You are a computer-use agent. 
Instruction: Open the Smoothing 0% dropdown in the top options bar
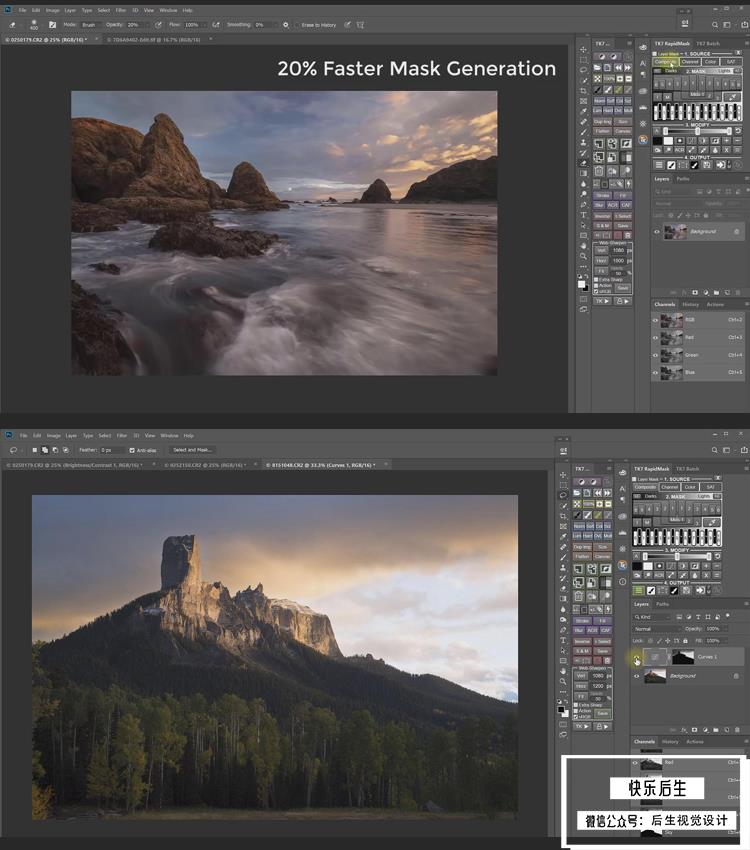pyautogui.click(x=266, y=25)
